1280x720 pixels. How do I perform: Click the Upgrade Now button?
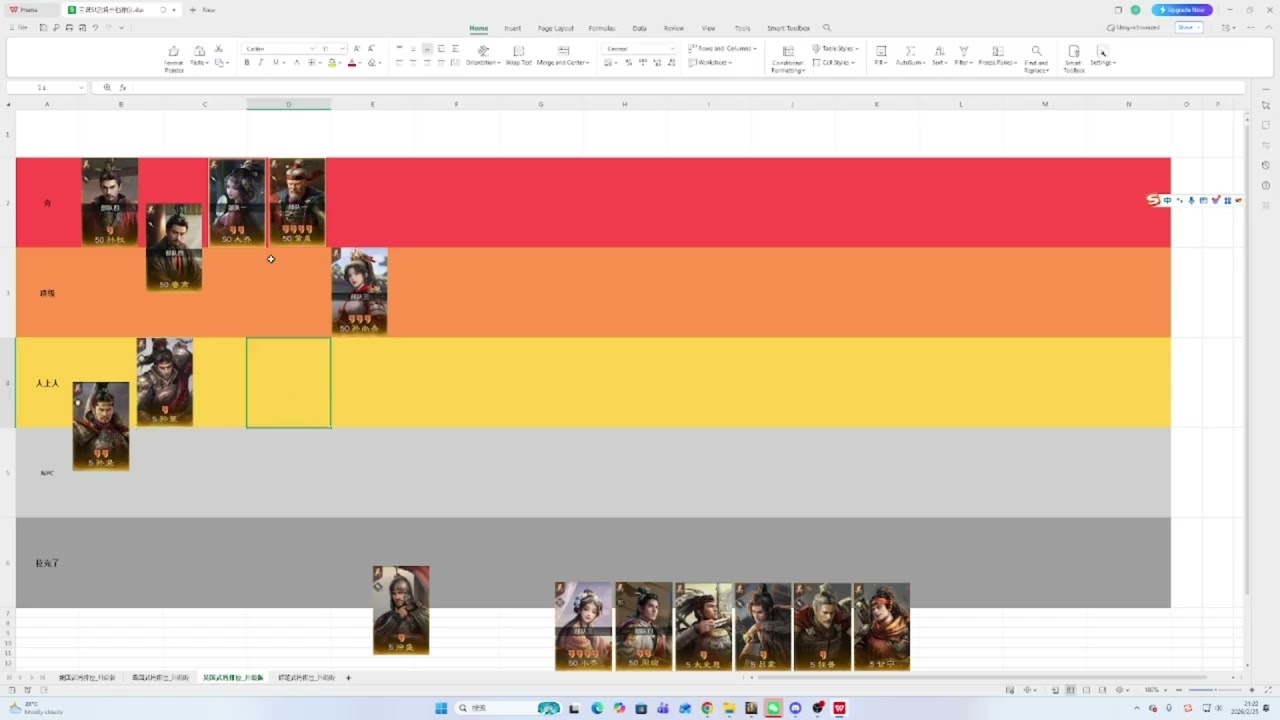click(x=1182, y=10)
